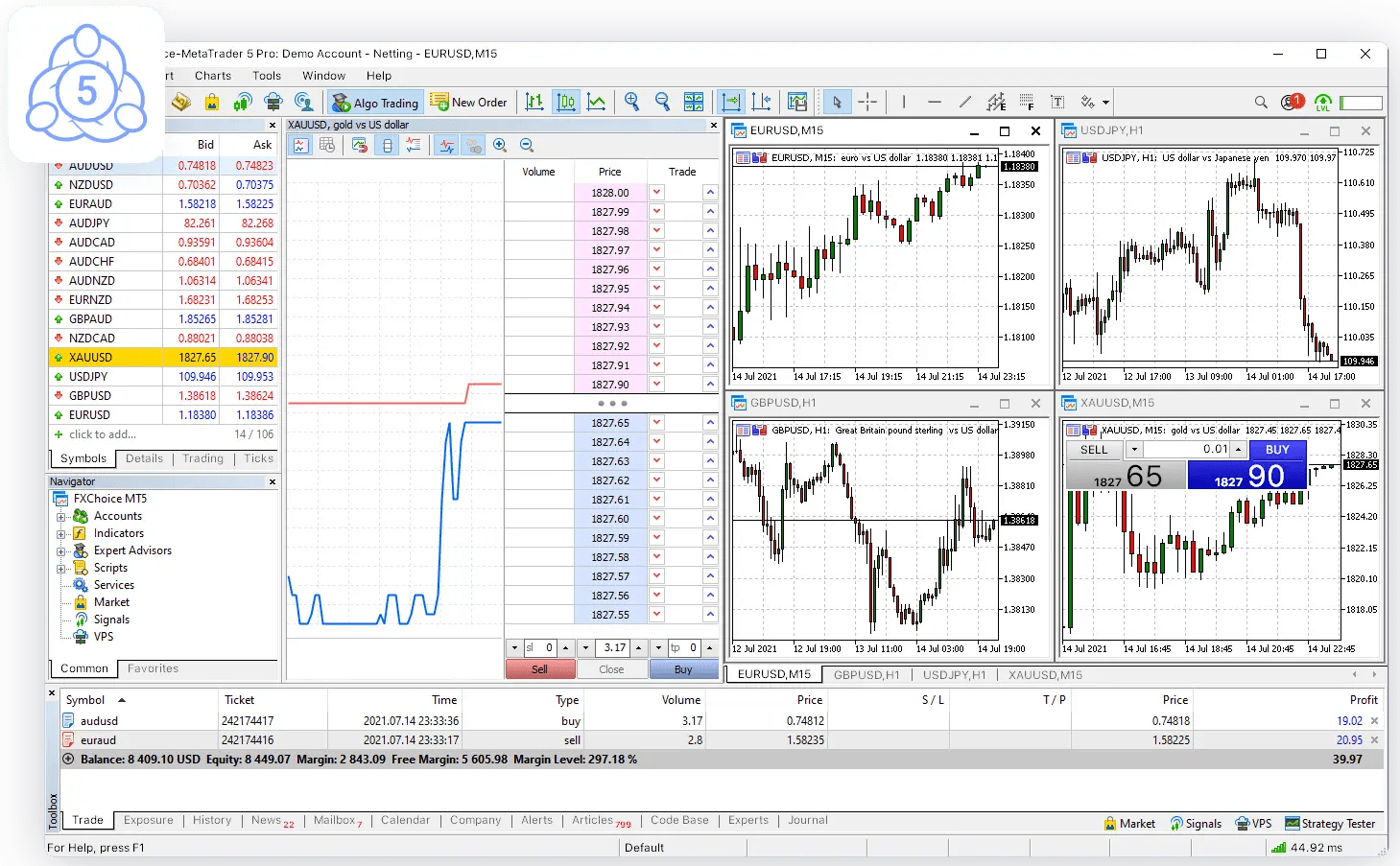Image resolution: width=1400 pixels, height=866 pixels.
Task: Edit the 3.17 volume field in DOM
Action: [x=614, y=648]
